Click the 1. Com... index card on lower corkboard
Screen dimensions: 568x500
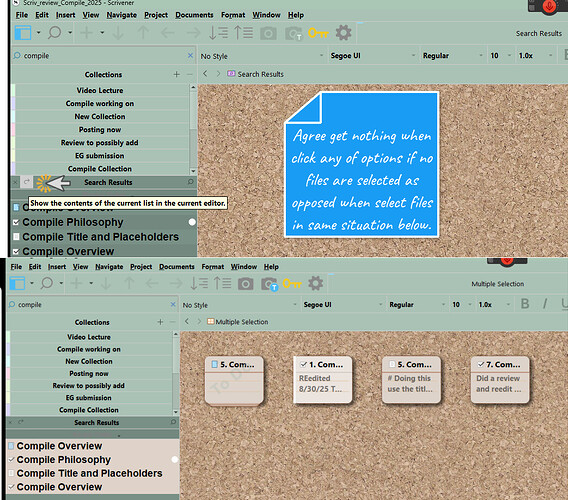[322, 379]
